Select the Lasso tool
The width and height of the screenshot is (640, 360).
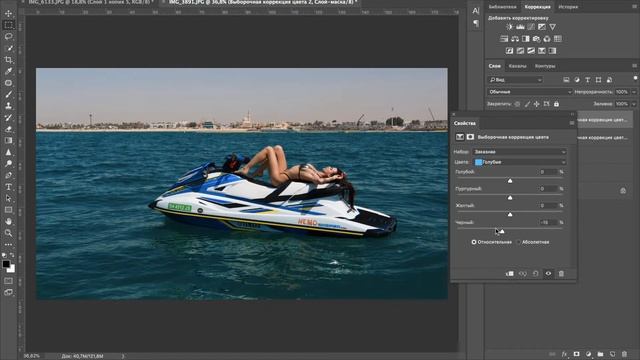tap(8, 36)
